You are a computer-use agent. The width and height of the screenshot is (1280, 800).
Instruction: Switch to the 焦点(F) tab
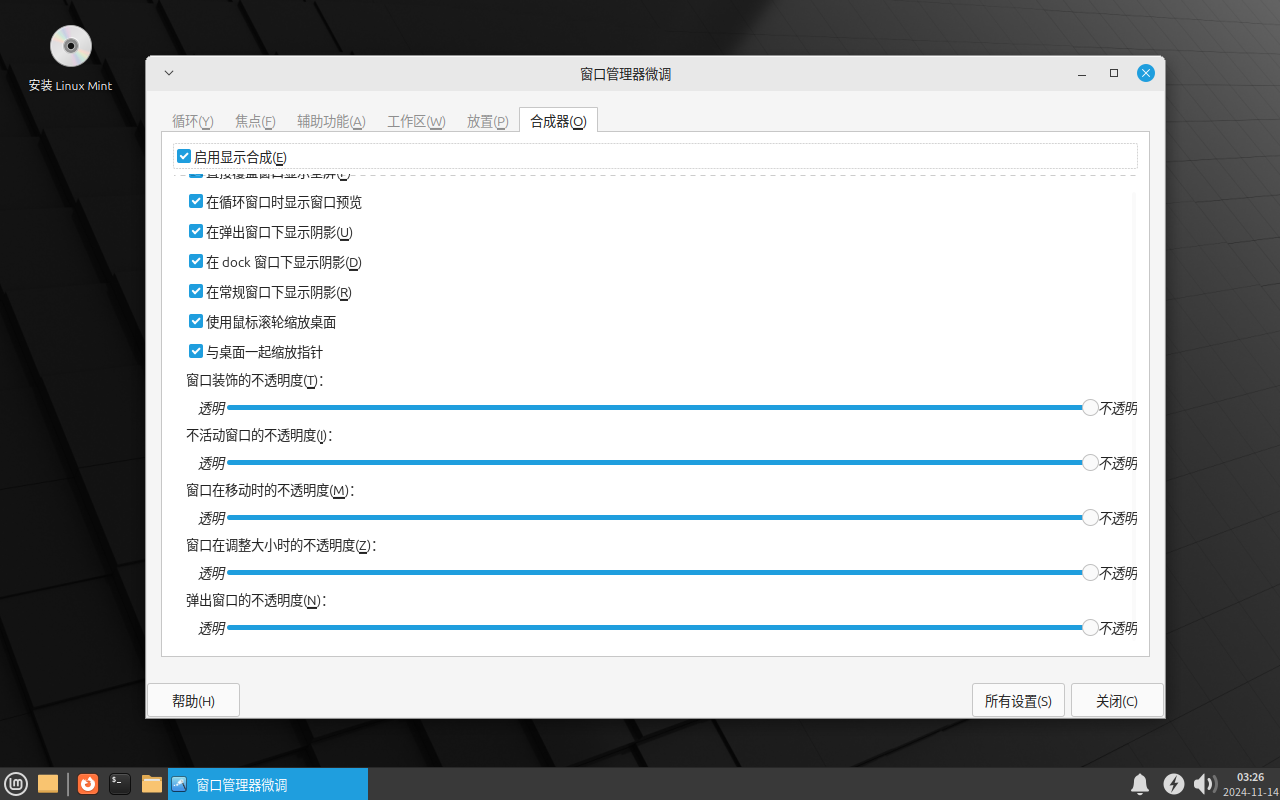255,121
